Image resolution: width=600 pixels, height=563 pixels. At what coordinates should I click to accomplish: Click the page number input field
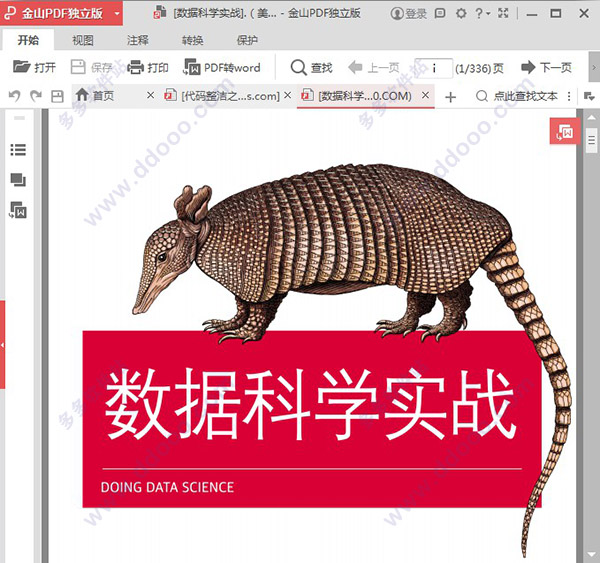pyautogui.click(x=434, y=68)
